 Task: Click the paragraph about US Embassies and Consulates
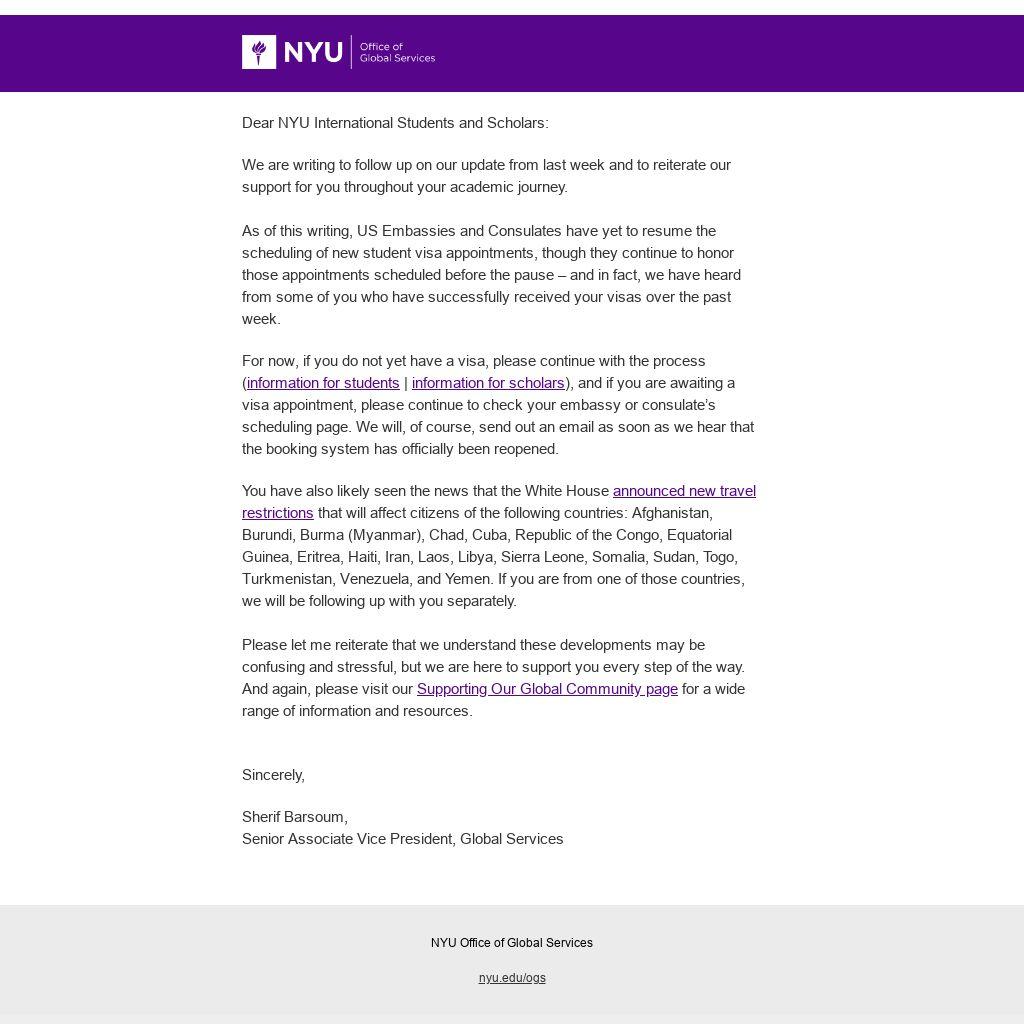tap(491, 275)
